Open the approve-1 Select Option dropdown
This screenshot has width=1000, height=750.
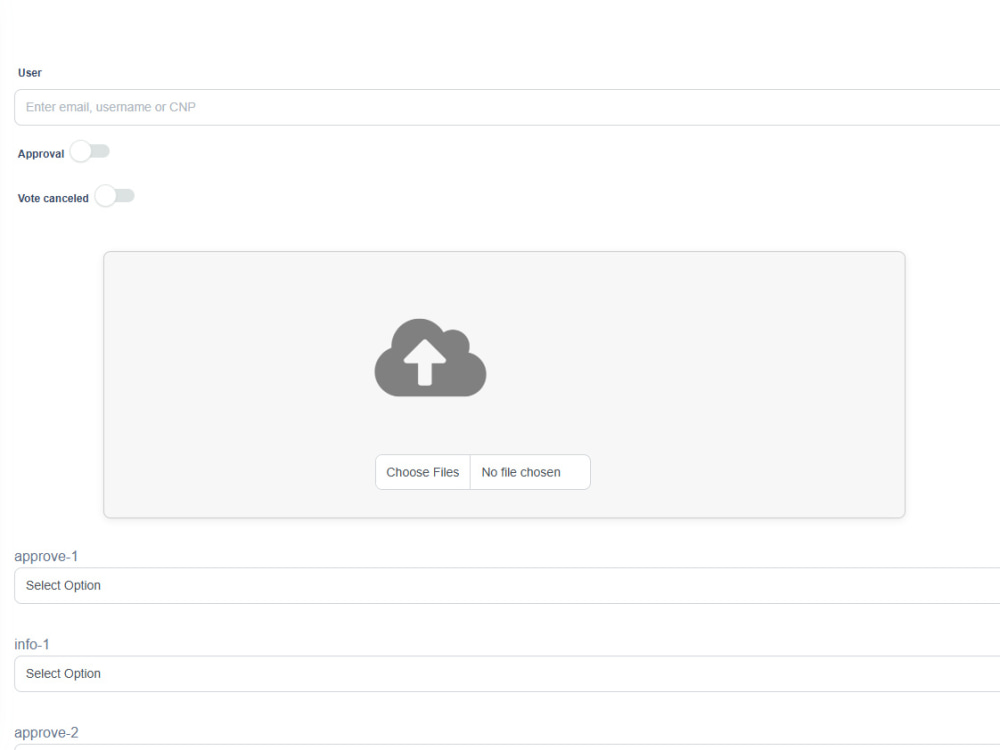[x=507, y=585]
